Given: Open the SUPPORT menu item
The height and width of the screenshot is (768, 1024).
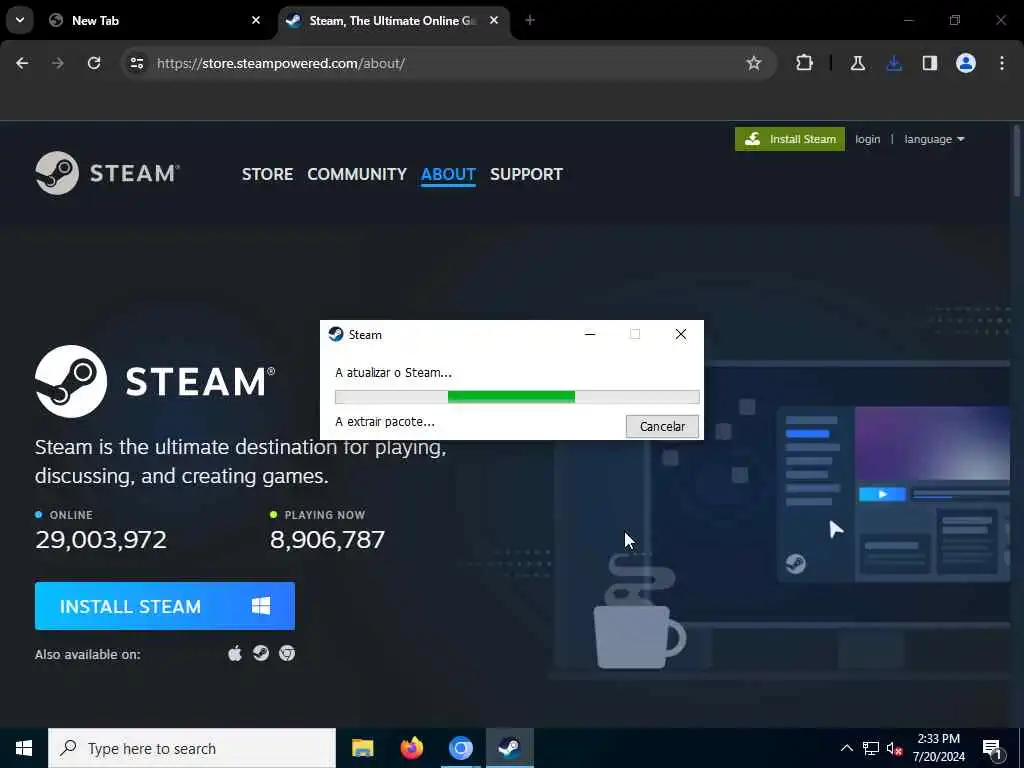Looking at the screenshot, I should [526, 174].
